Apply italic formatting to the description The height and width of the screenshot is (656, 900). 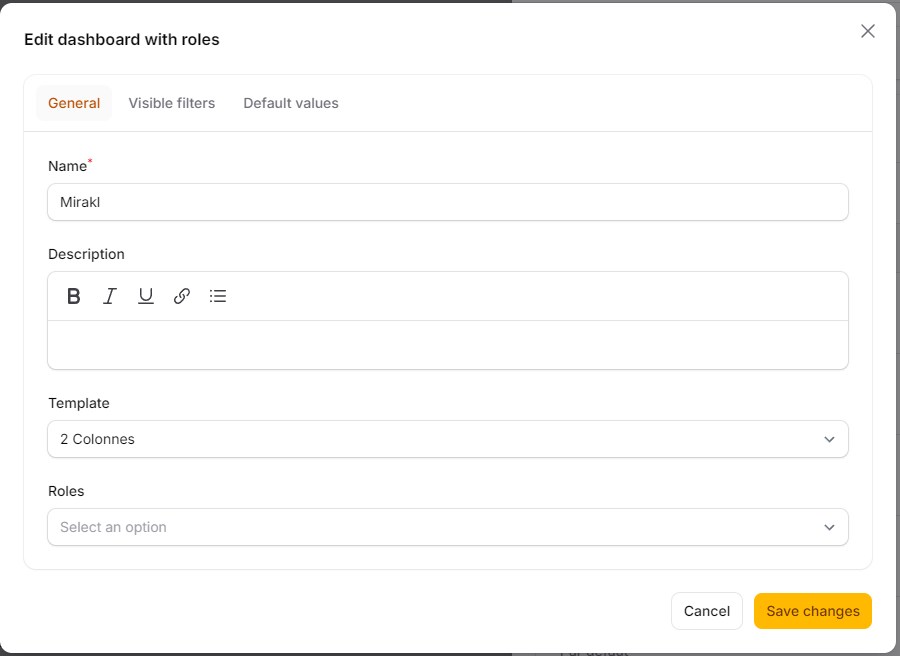[109, 295]
